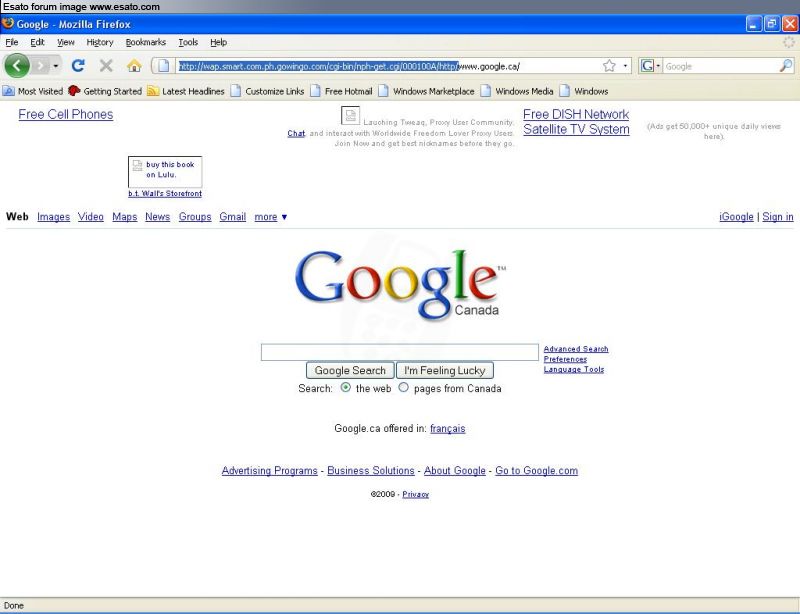The height and width of the screenshot is (614, 800).
Task: Open the Latest Headlines feed bookmark
Action: [186, 91]
